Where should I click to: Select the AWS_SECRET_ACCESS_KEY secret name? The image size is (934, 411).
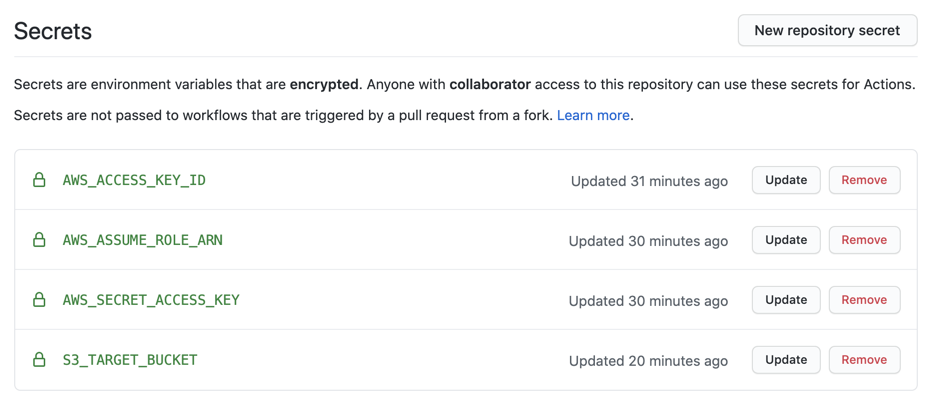[151, 300]
